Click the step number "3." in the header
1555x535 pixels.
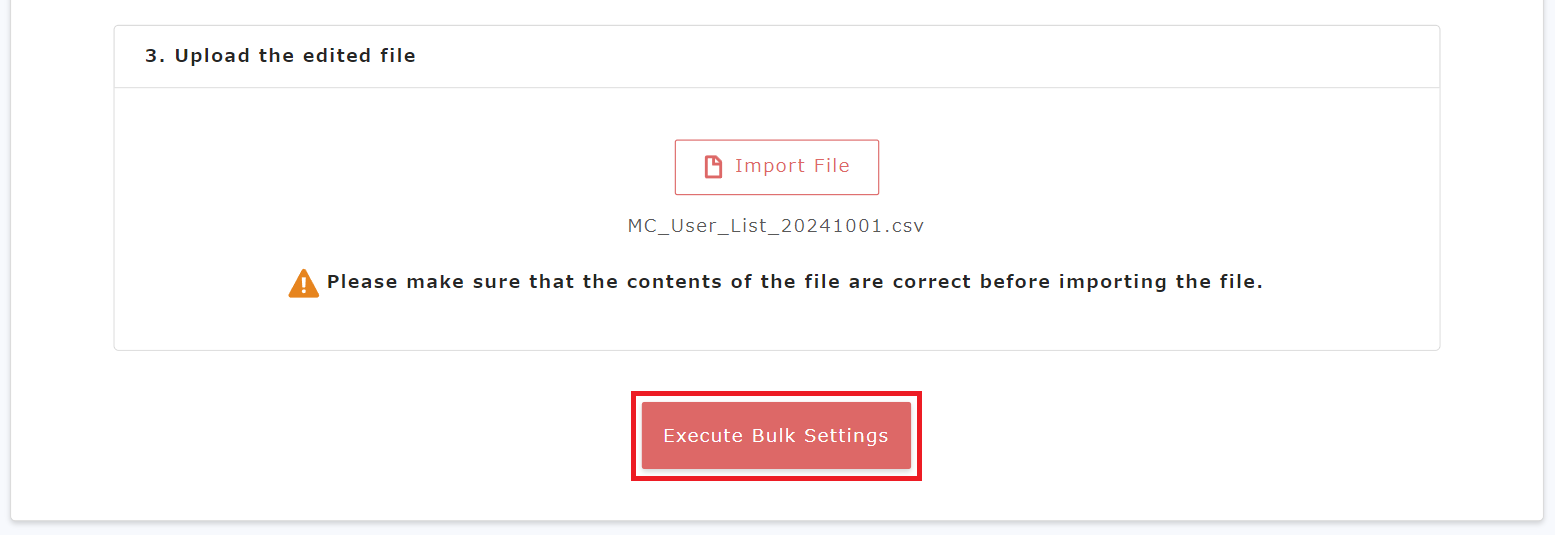155,56
